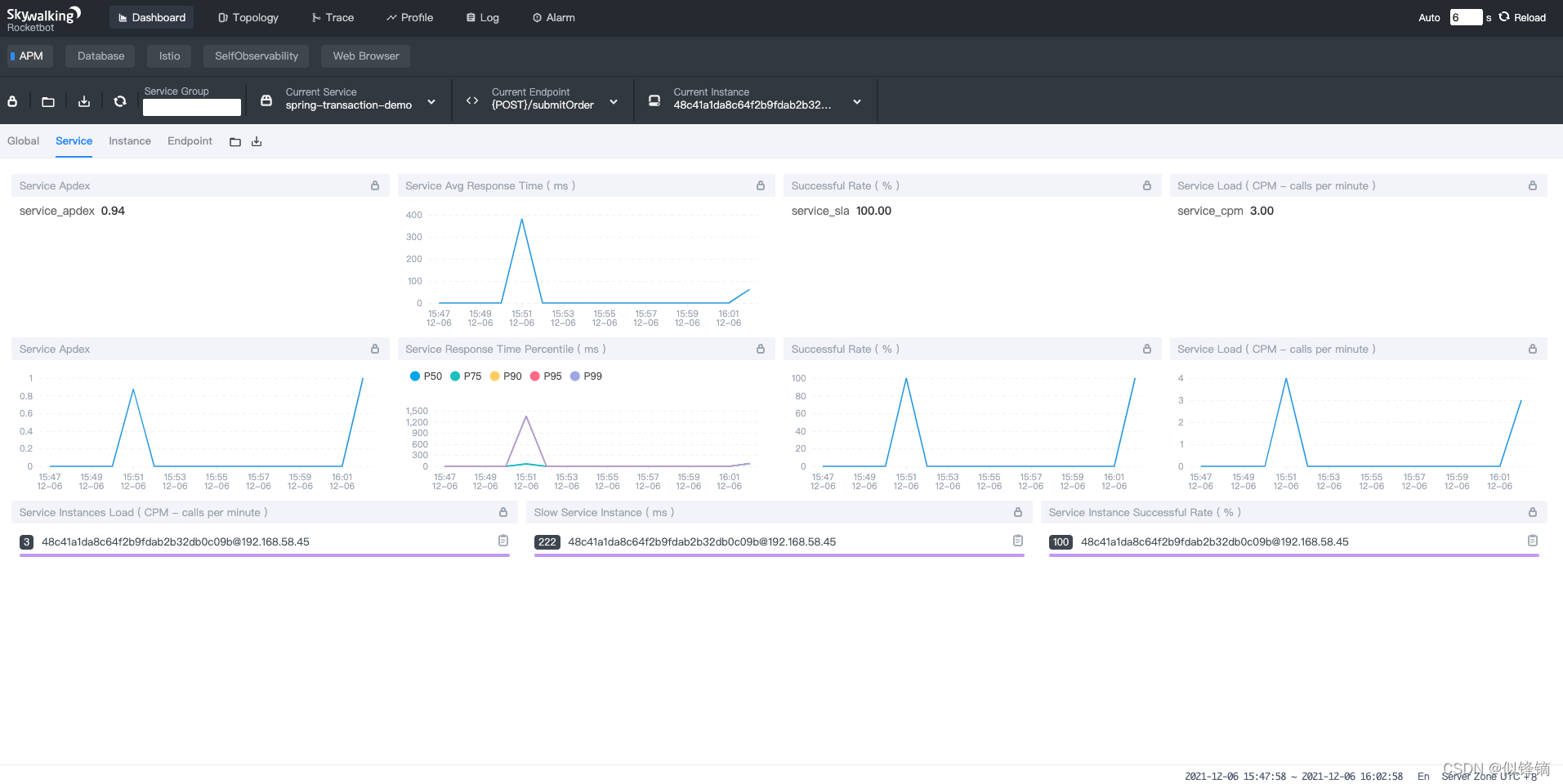Select the Istio dashboard group

pyautogui.click(x=169, y=56)
